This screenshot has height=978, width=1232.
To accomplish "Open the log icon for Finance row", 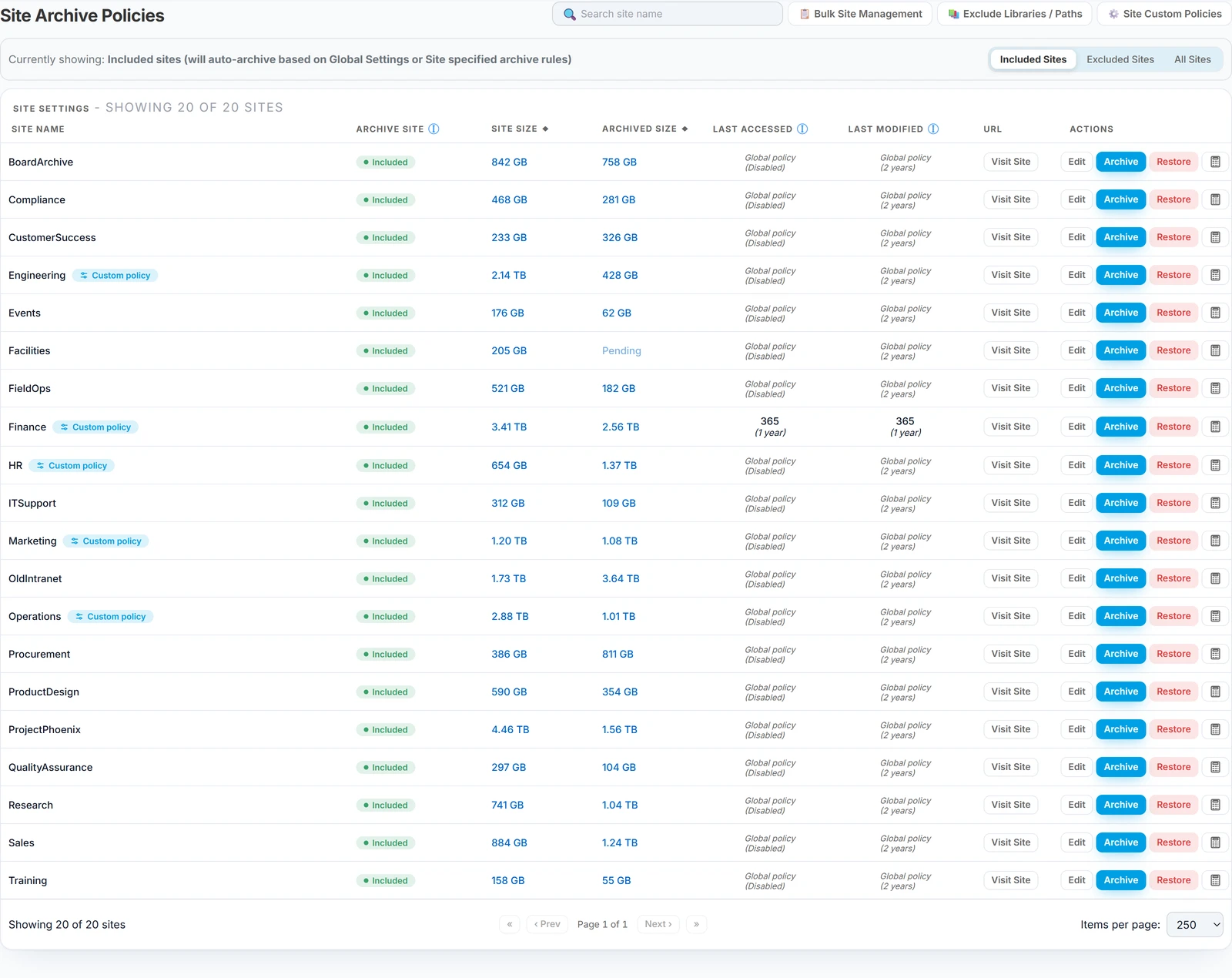I will (1215, 427).
